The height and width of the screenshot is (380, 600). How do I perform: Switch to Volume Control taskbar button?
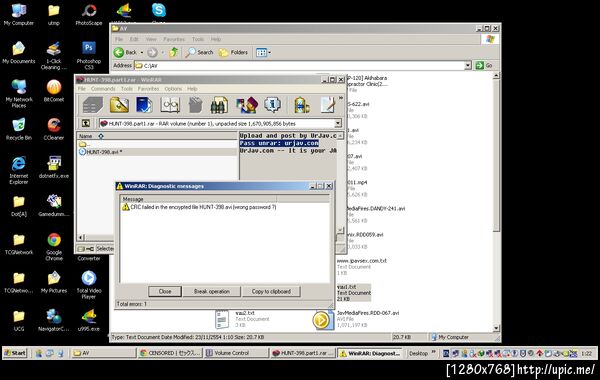[236, 353]
